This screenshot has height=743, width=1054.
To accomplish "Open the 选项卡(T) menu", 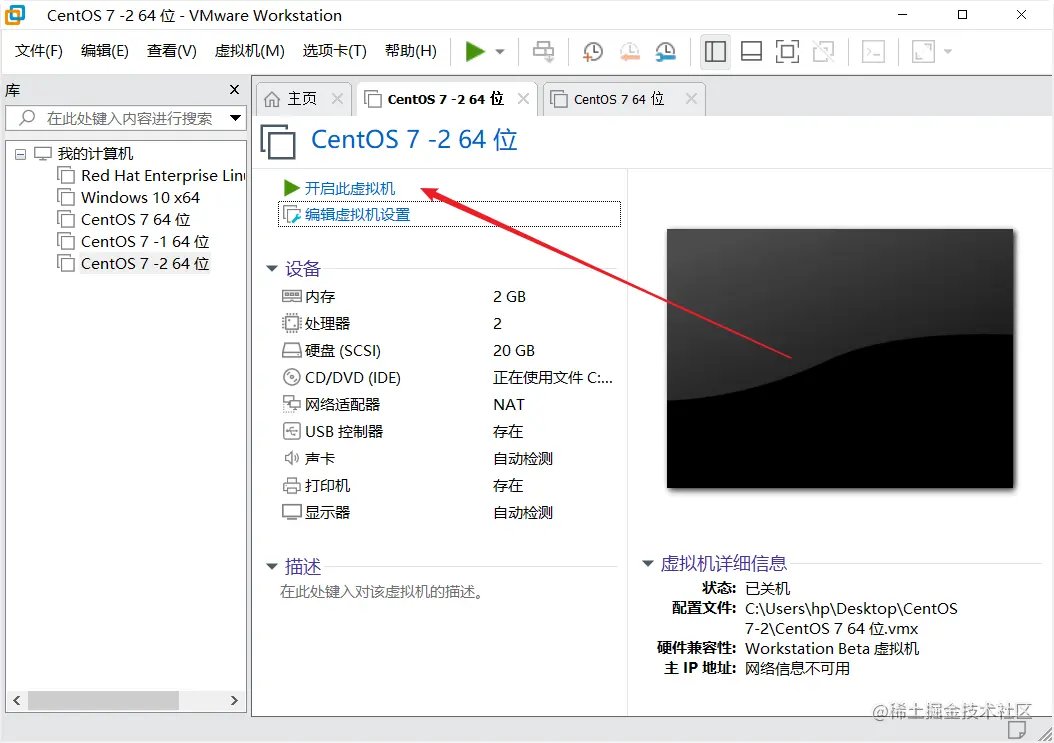I will pyautogui.click(x=334, y=51).
